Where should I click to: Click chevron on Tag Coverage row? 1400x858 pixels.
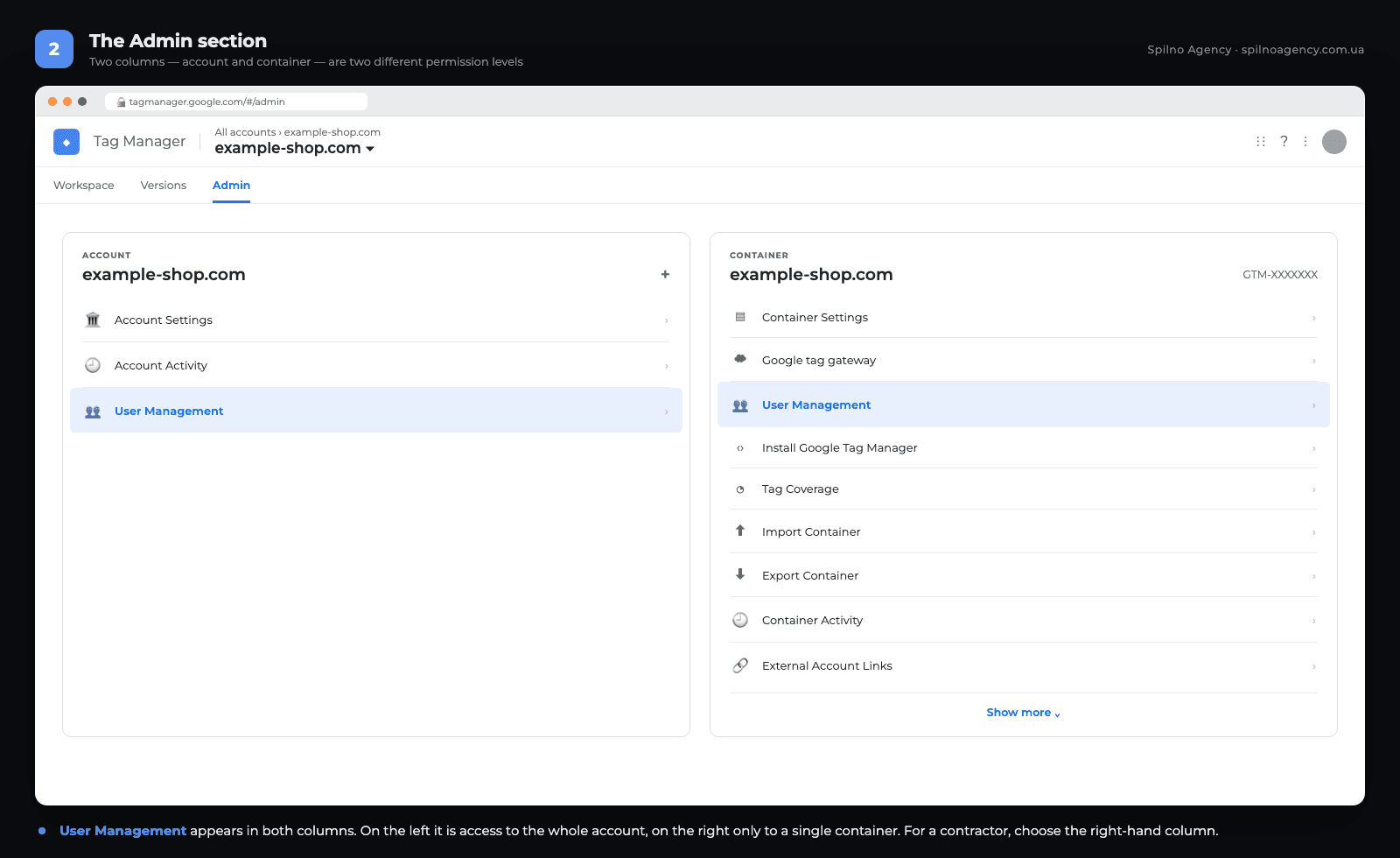[1314, 489]
